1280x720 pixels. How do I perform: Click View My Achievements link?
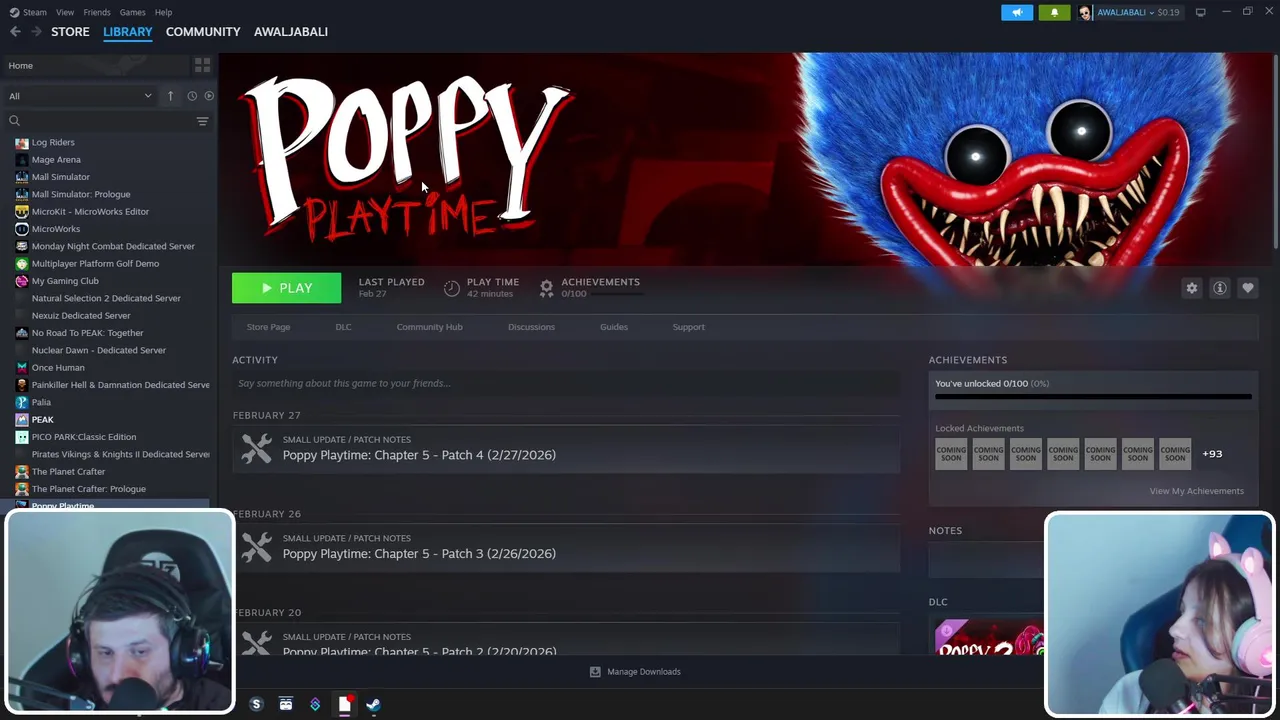[x=1196, y=491]
